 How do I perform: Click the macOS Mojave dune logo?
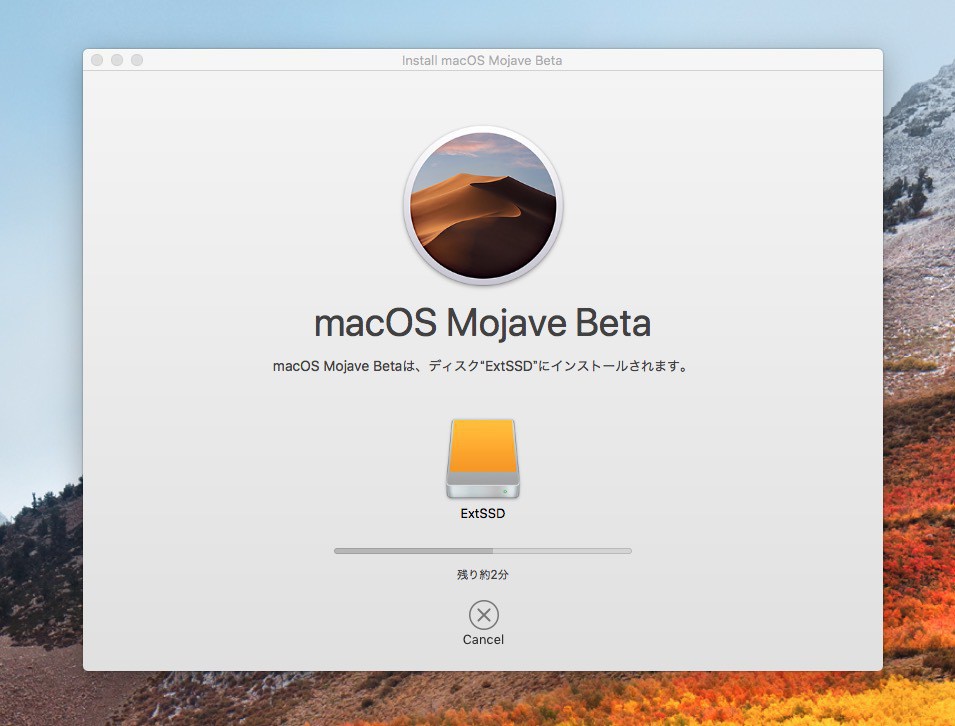[x=483, y=205]
